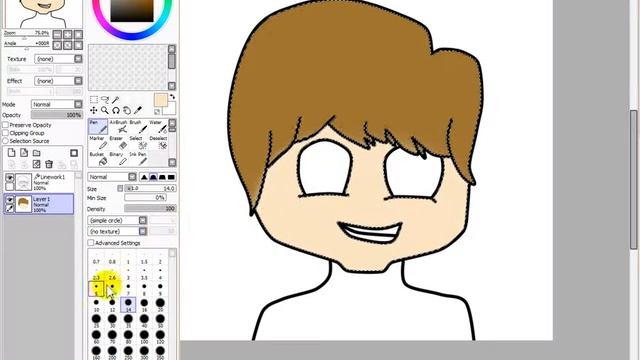Select the hand pan tool
Image resolution: width=640 pixels, height=360 pixels.
127,110
